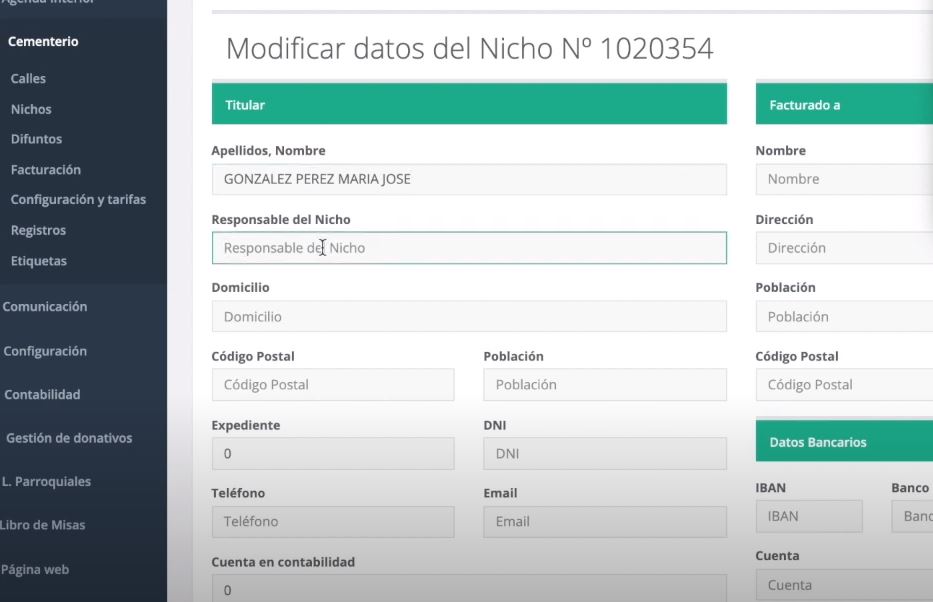Click the IBAN input field

tap(809, 516)
